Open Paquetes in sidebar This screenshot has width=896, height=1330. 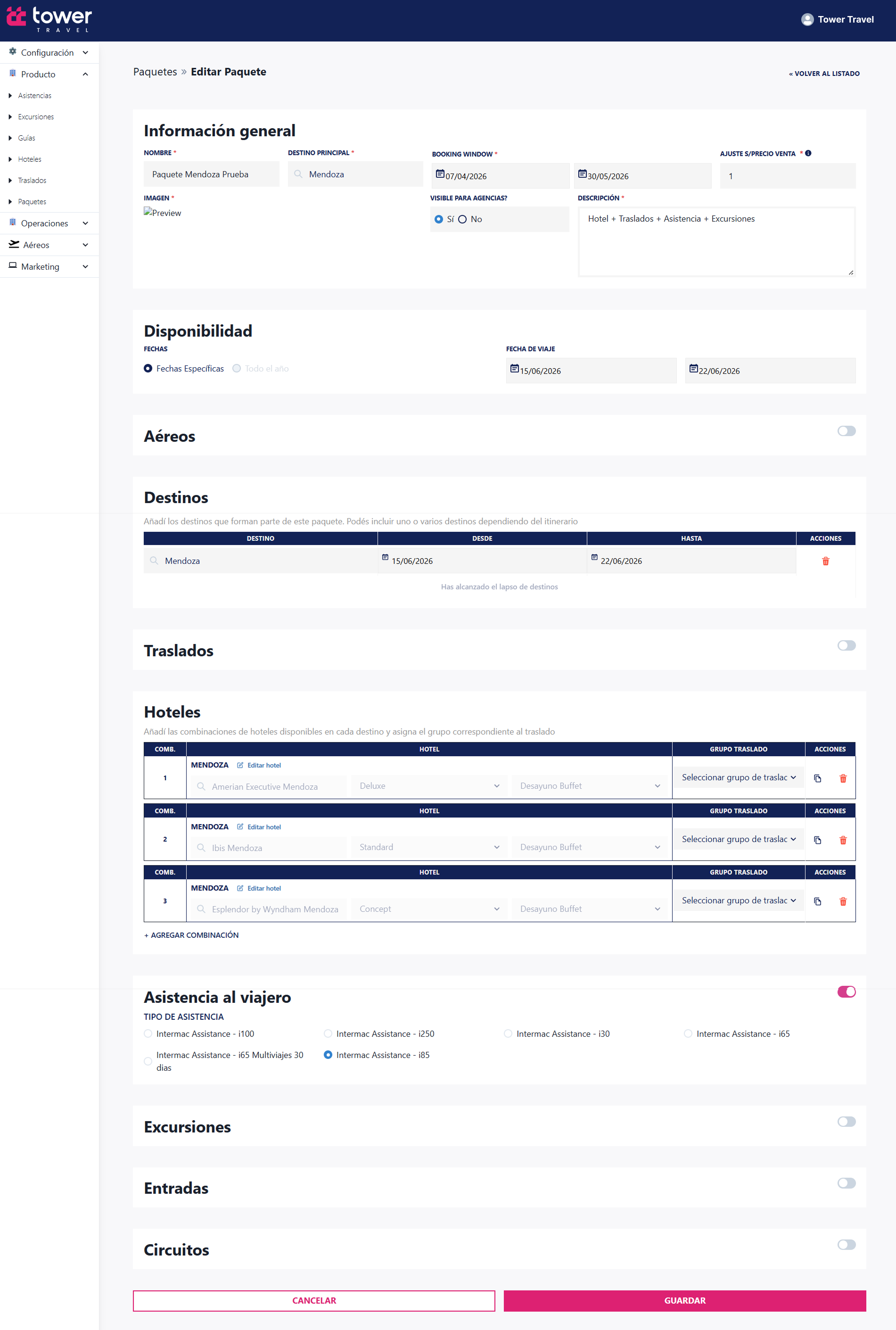point(32,202)
